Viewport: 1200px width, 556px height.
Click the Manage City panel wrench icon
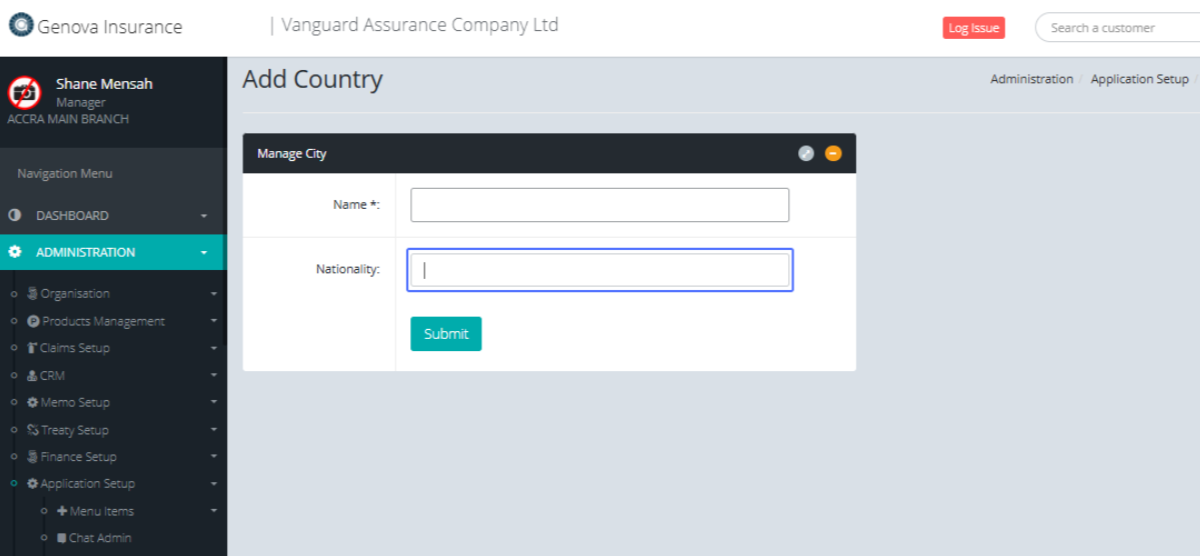[806, 153]
